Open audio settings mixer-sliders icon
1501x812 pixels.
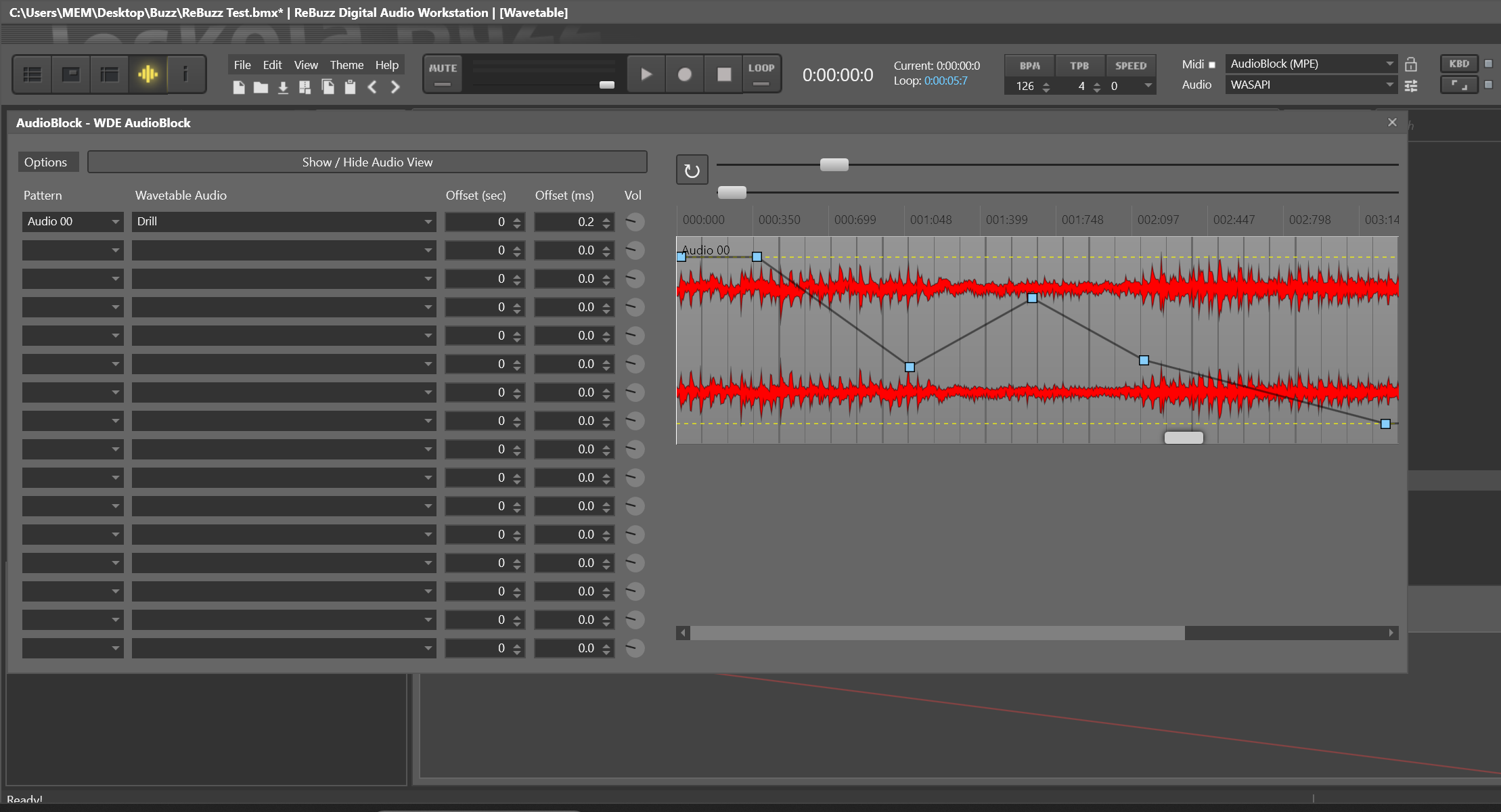tap(1411, 86)
